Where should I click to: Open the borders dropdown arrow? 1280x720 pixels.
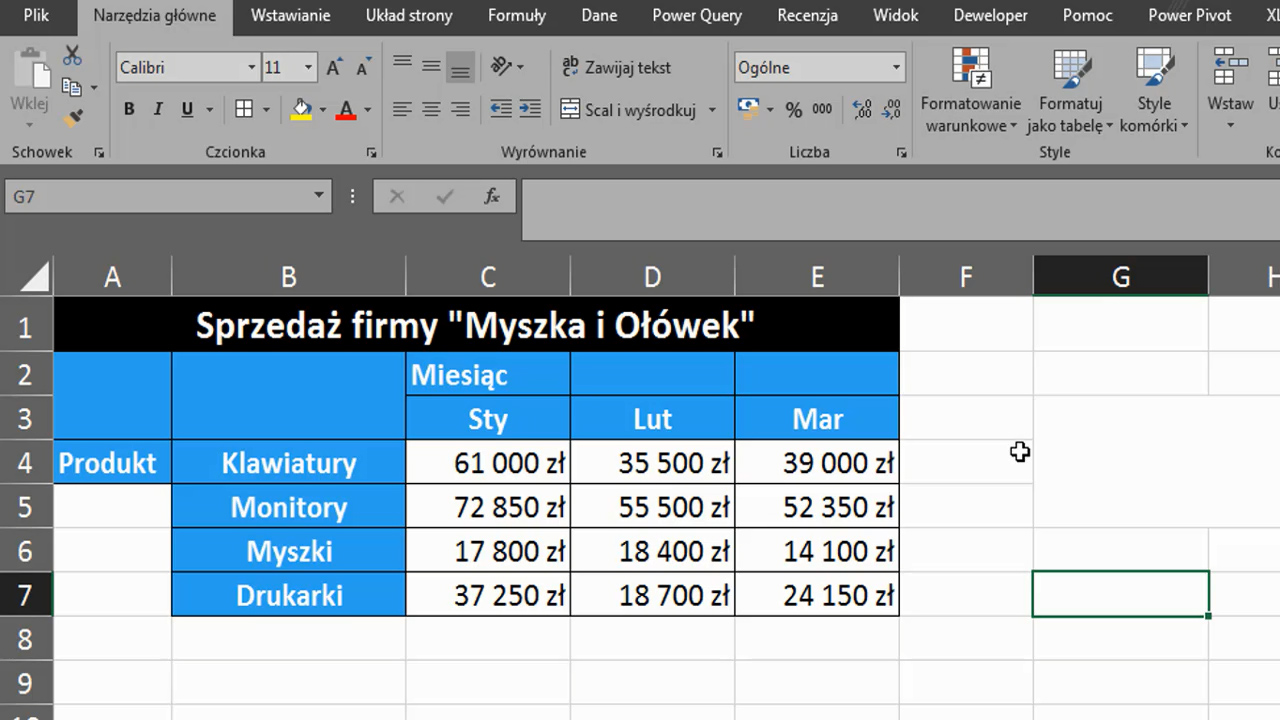[267, 110]
